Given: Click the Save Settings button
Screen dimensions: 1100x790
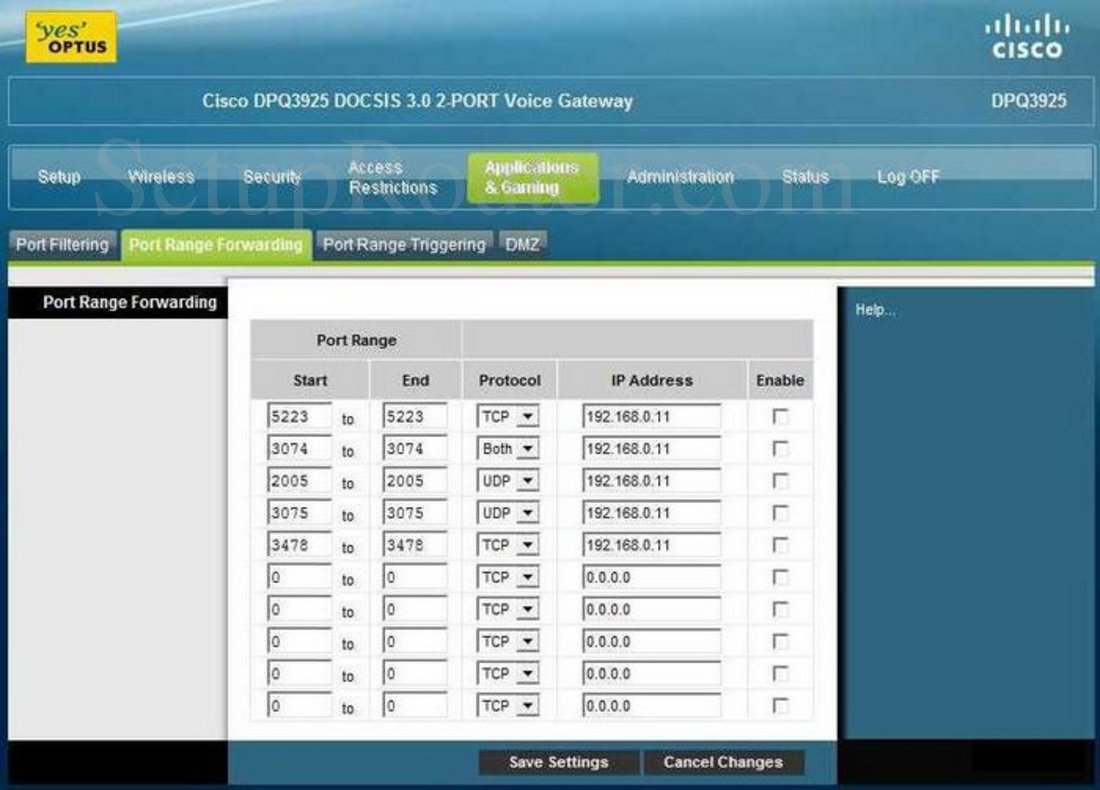Looking at the screenshot, I should [558, 762].
